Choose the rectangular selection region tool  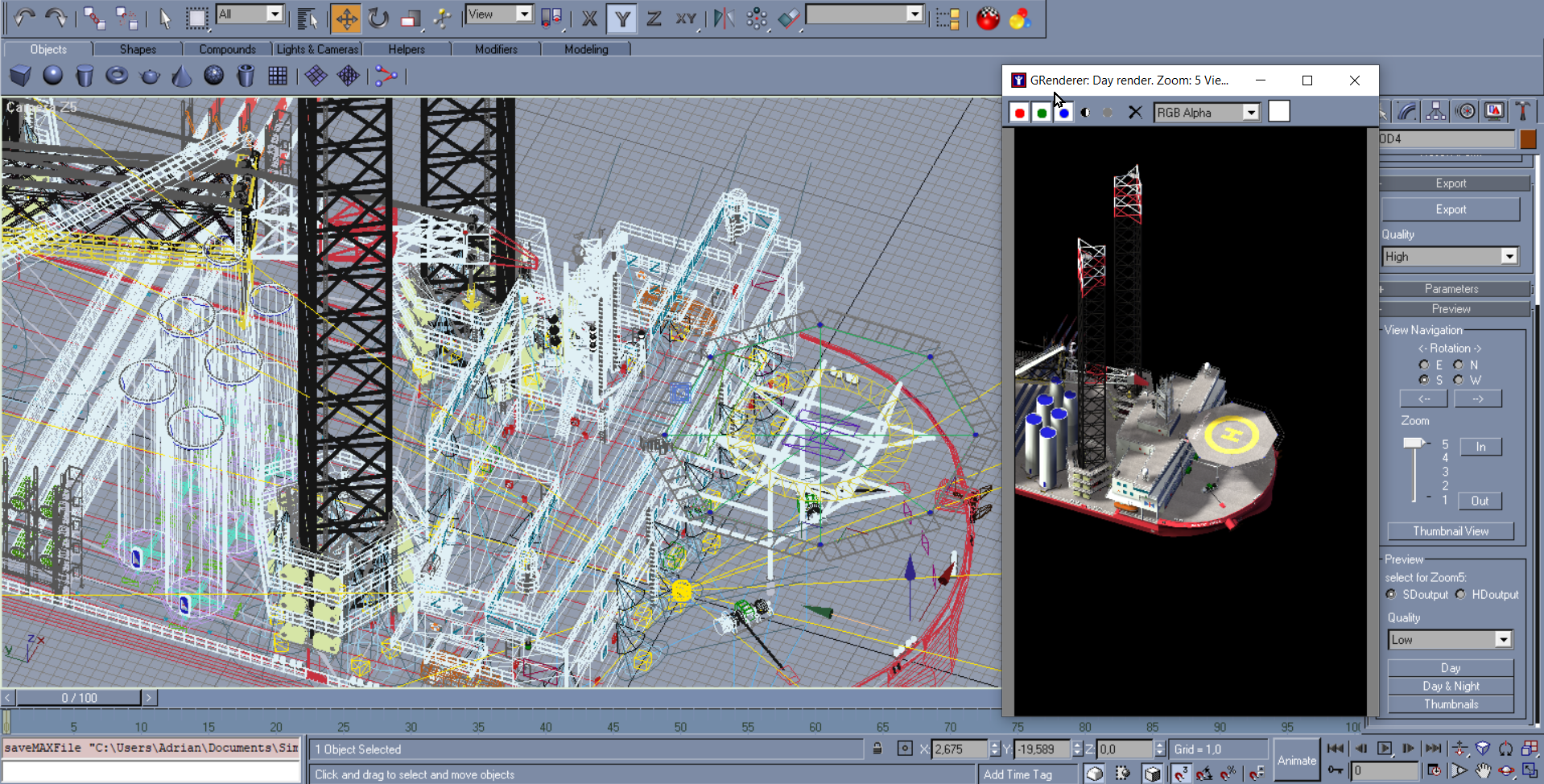(x=196, y=18)
